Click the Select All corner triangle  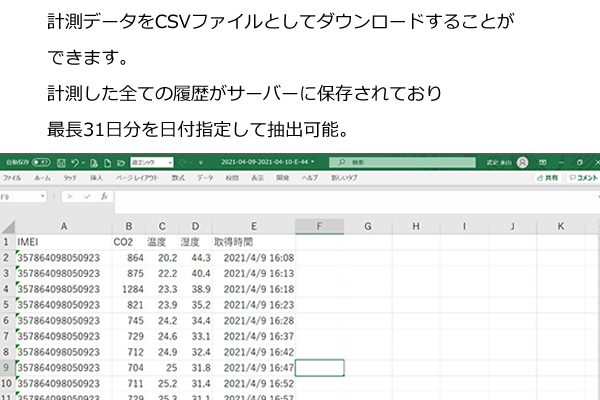pyautogui.click(x=8, y=227)
